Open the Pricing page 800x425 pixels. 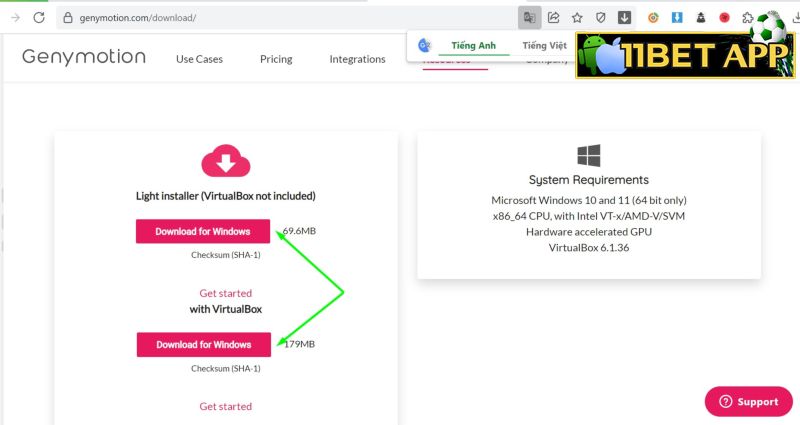[x=276, y=59]
